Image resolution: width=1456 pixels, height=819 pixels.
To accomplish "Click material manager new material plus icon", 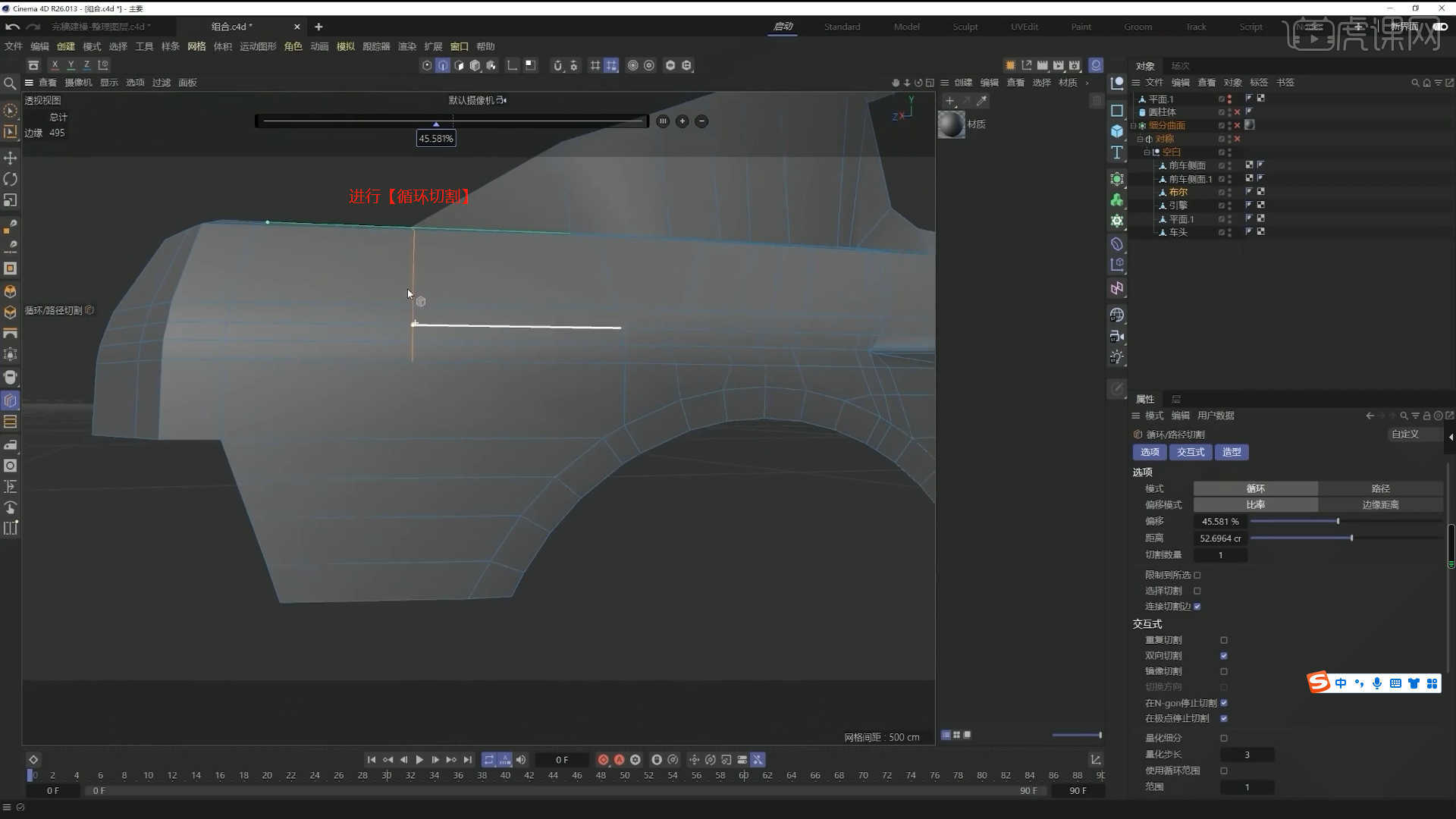I will [x=949, y=101].
